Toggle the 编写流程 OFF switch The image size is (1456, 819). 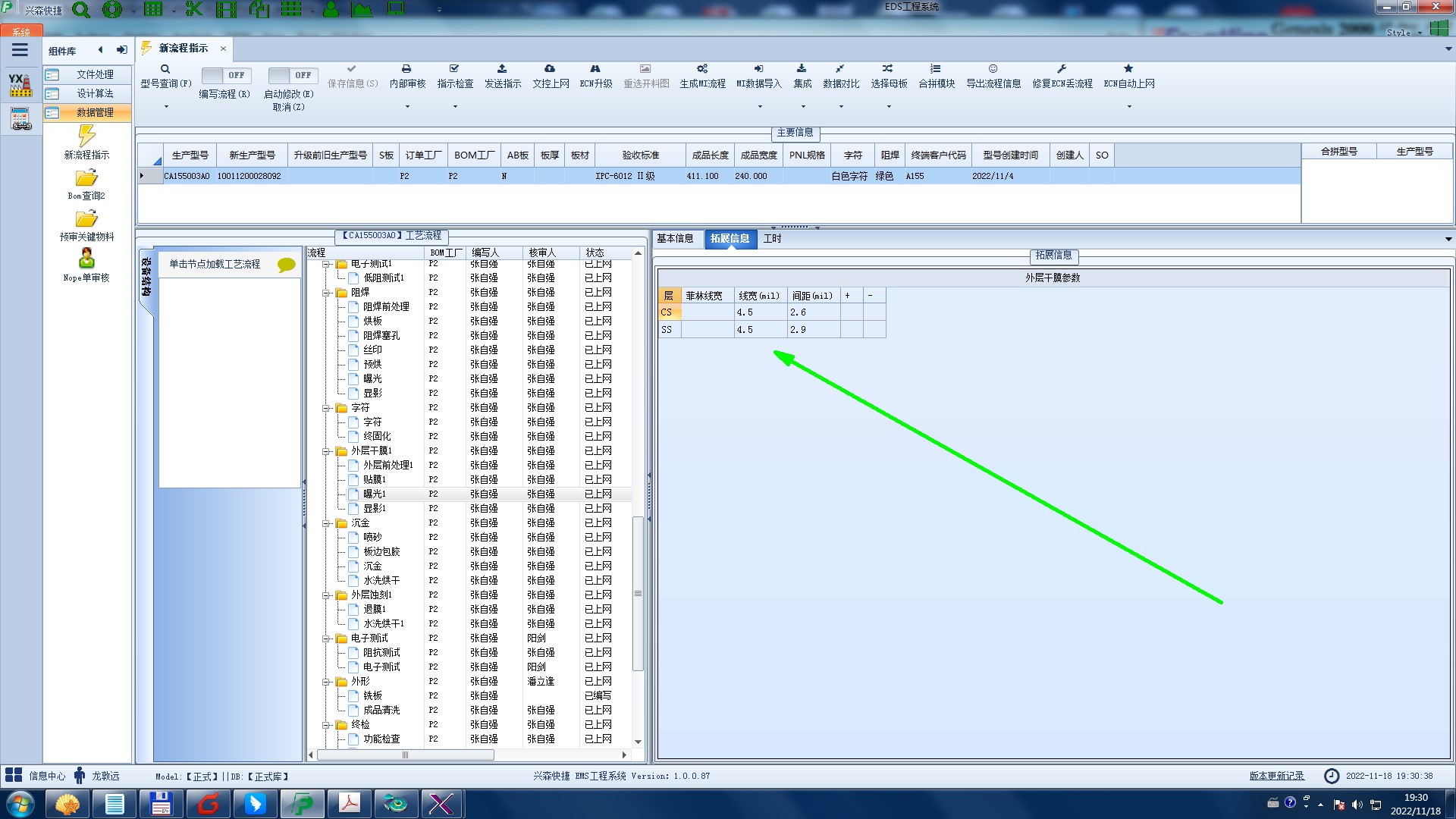[x=225, y=75]
